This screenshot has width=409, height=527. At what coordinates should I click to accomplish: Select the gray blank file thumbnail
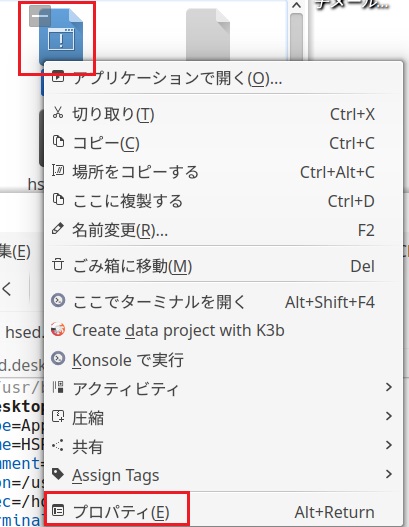click(x=208, y=34)
